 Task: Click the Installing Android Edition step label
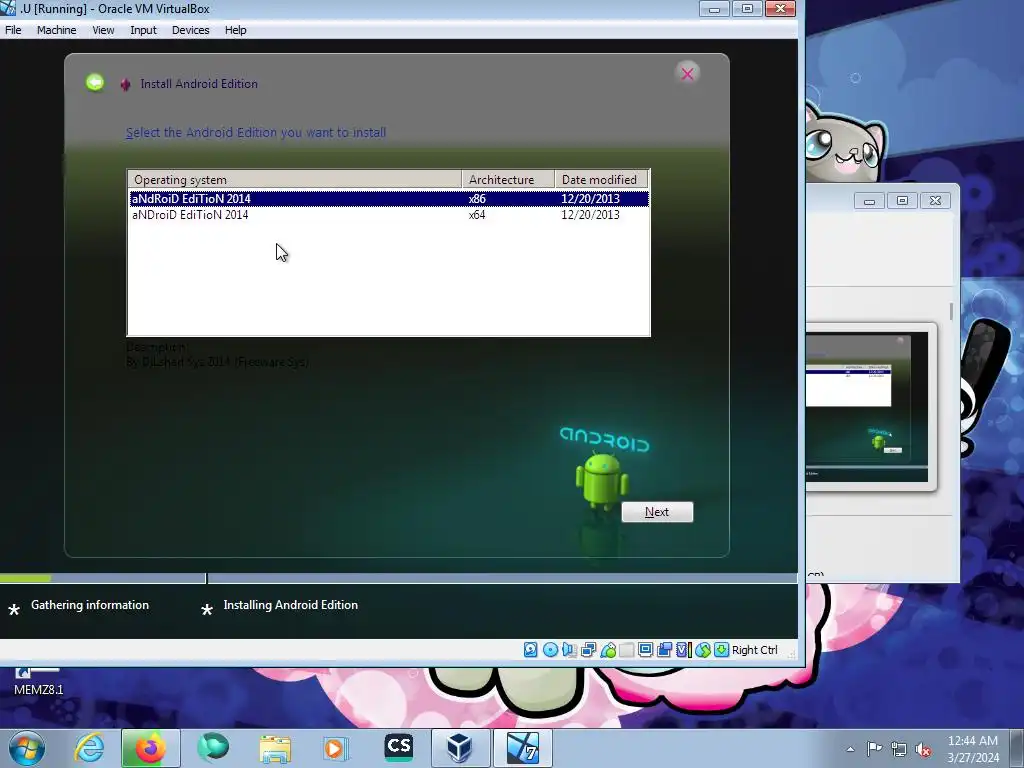[x=291, y=605]
